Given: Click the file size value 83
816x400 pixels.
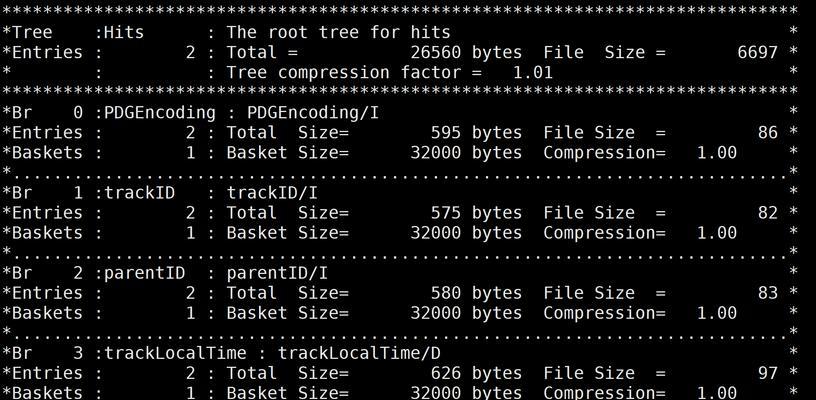Looking at the screenshot, I should 768,293.
